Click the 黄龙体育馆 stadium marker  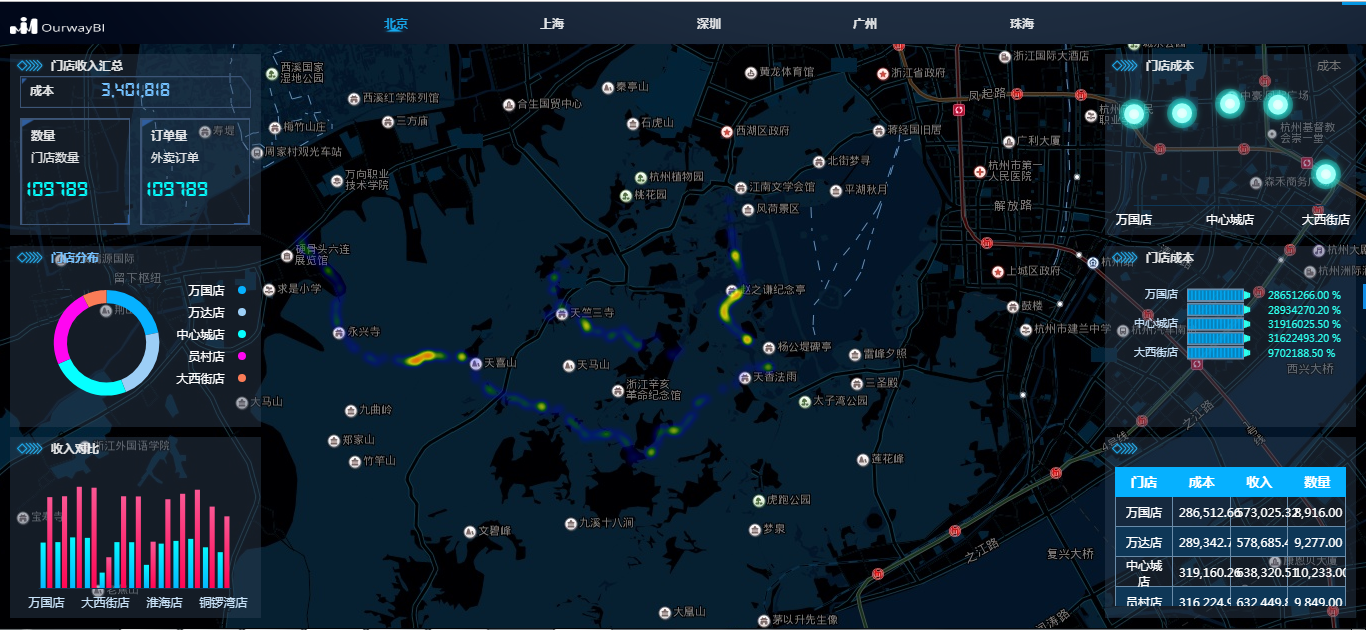(751, 72)
